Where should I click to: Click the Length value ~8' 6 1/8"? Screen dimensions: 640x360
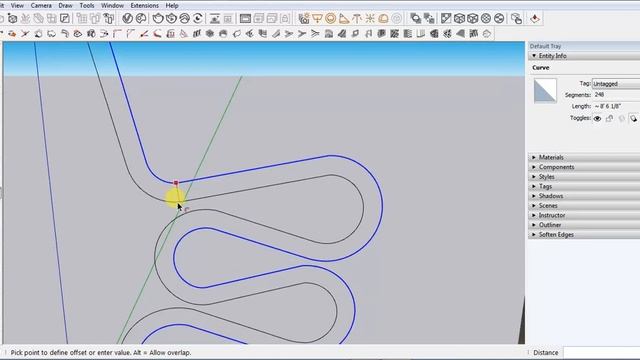pos(608,106)
